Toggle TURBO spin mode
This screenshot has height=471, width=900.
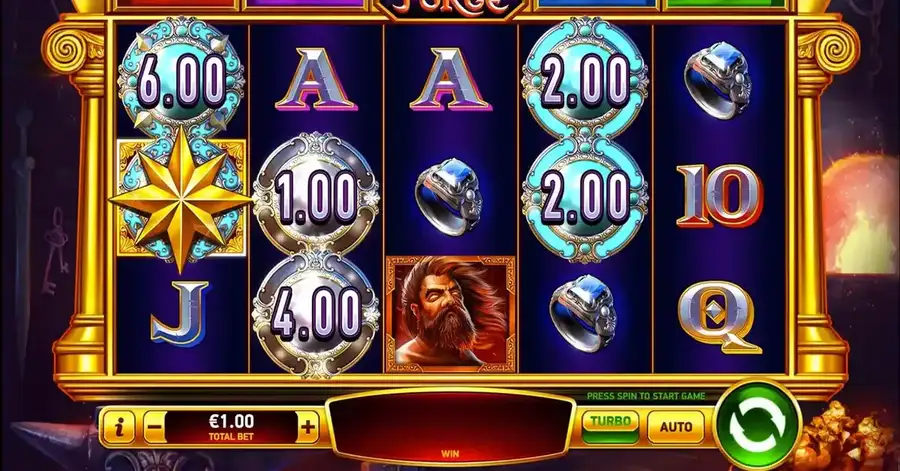[x=611, y=426]
